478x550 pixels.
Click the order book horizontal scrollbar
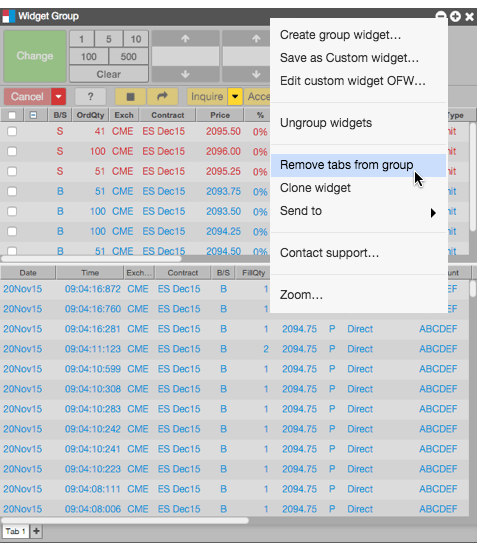tap(91, 259)
